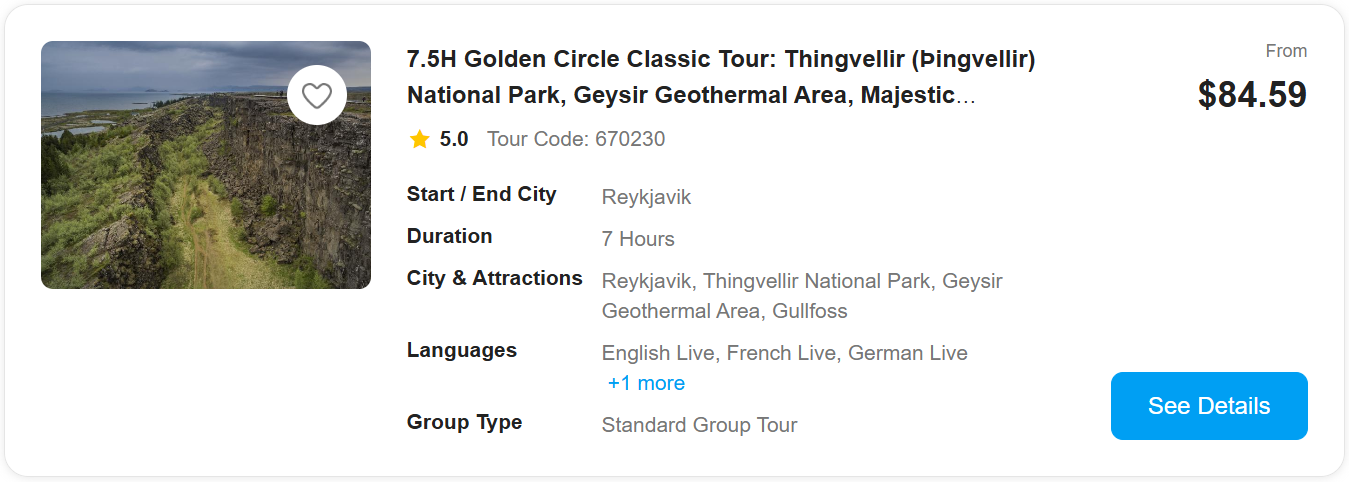Click the '7 Hours' duration value
Viewport: 1349px width, 482px height.
(x=638, y=239)
